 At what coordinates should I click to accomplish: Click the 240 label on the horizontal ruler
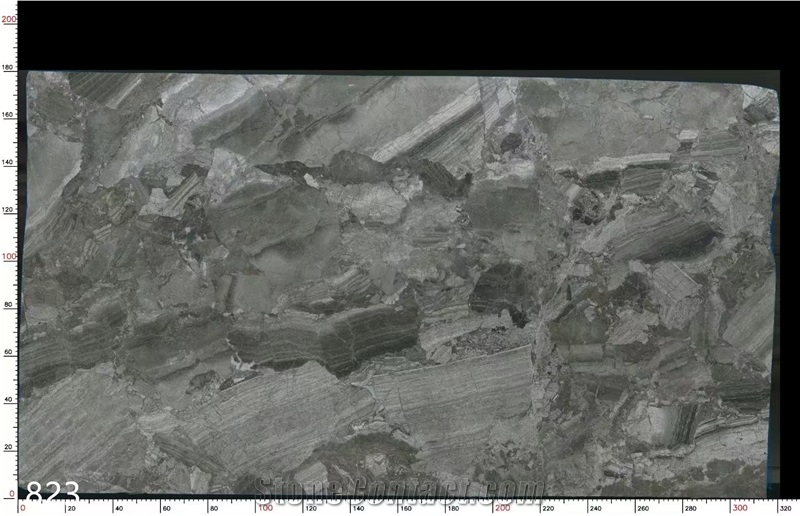[595, 509]
